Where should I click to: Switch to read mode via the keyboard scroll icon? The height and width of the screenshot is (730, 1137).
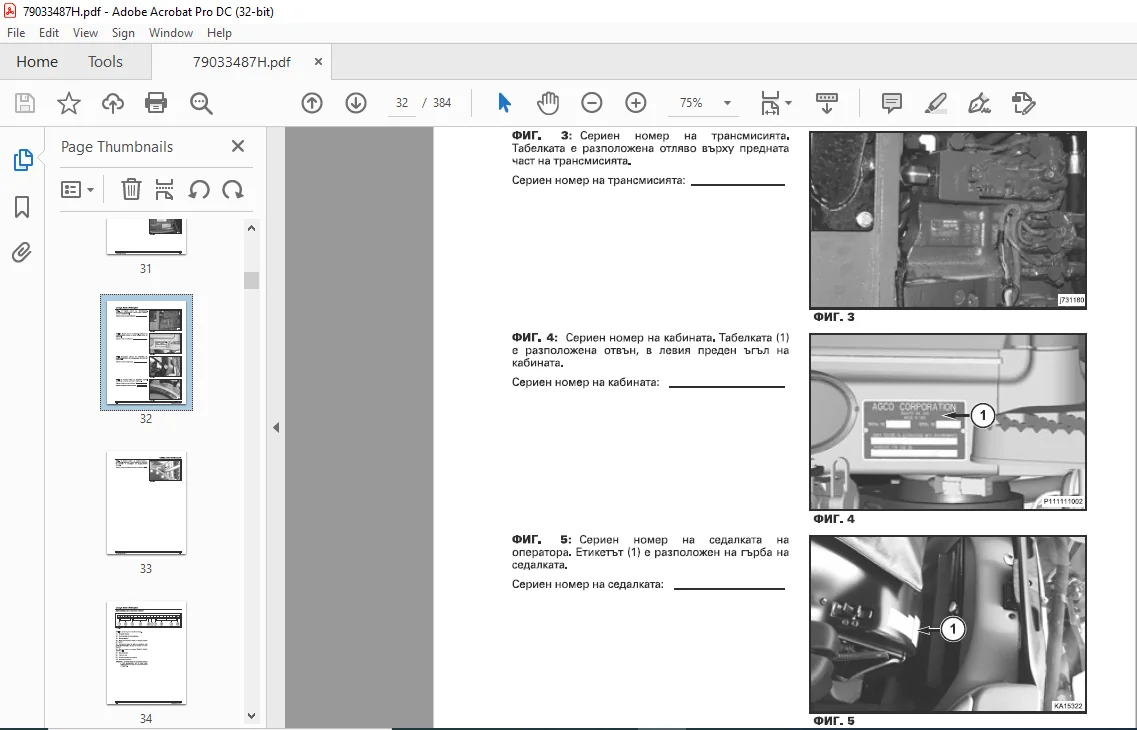[x=827, y=103]
